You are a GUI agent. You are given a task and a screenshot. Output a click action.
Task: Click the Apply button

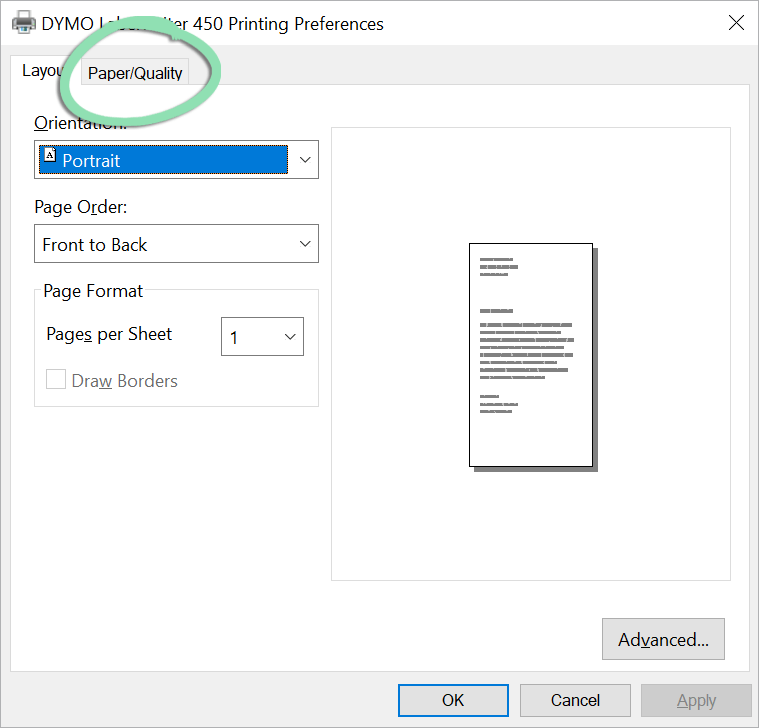[696, 700]
